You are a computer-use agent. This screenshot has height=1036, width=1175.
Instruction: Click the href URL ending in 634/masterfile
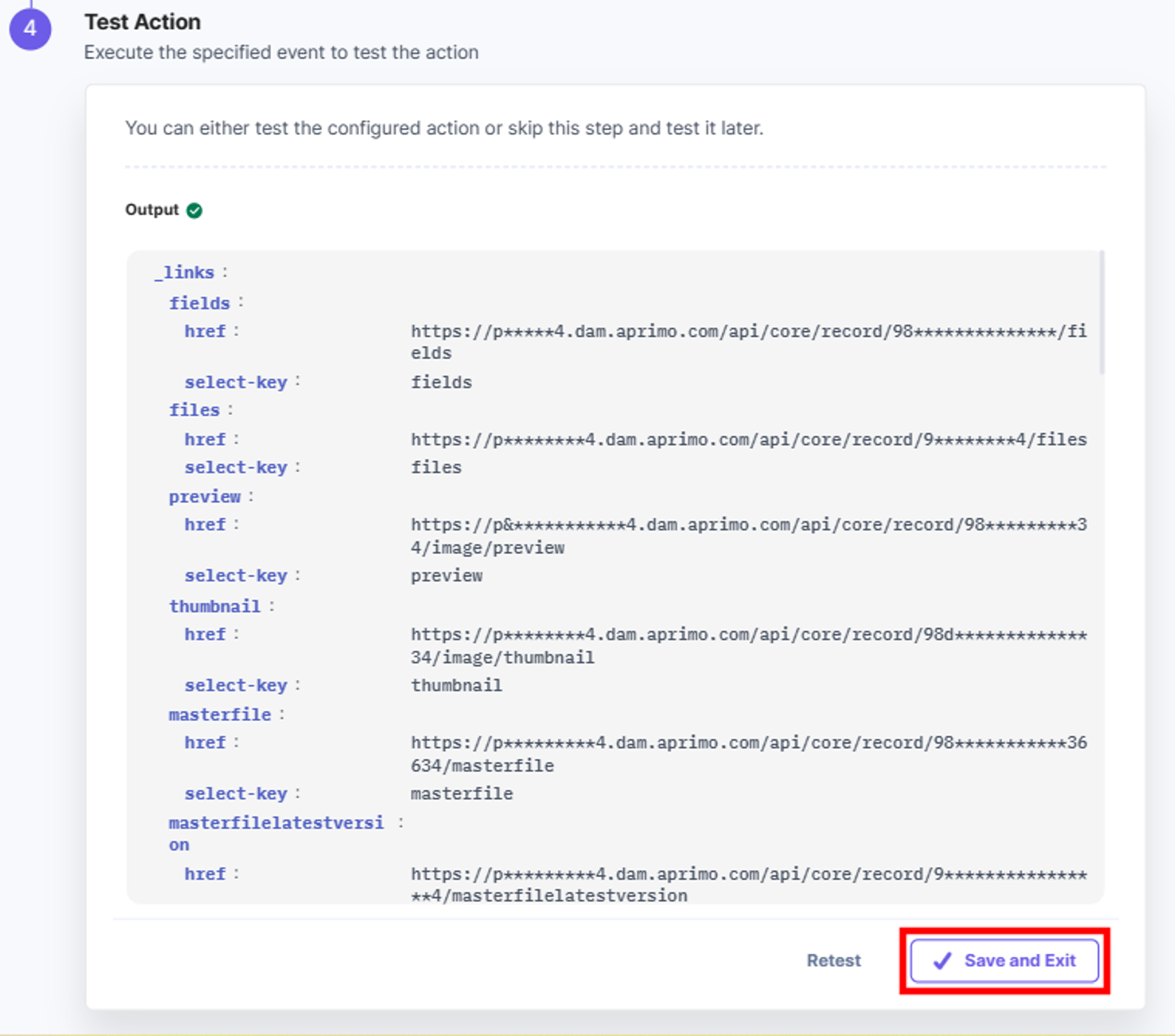(x=748, y=754)
